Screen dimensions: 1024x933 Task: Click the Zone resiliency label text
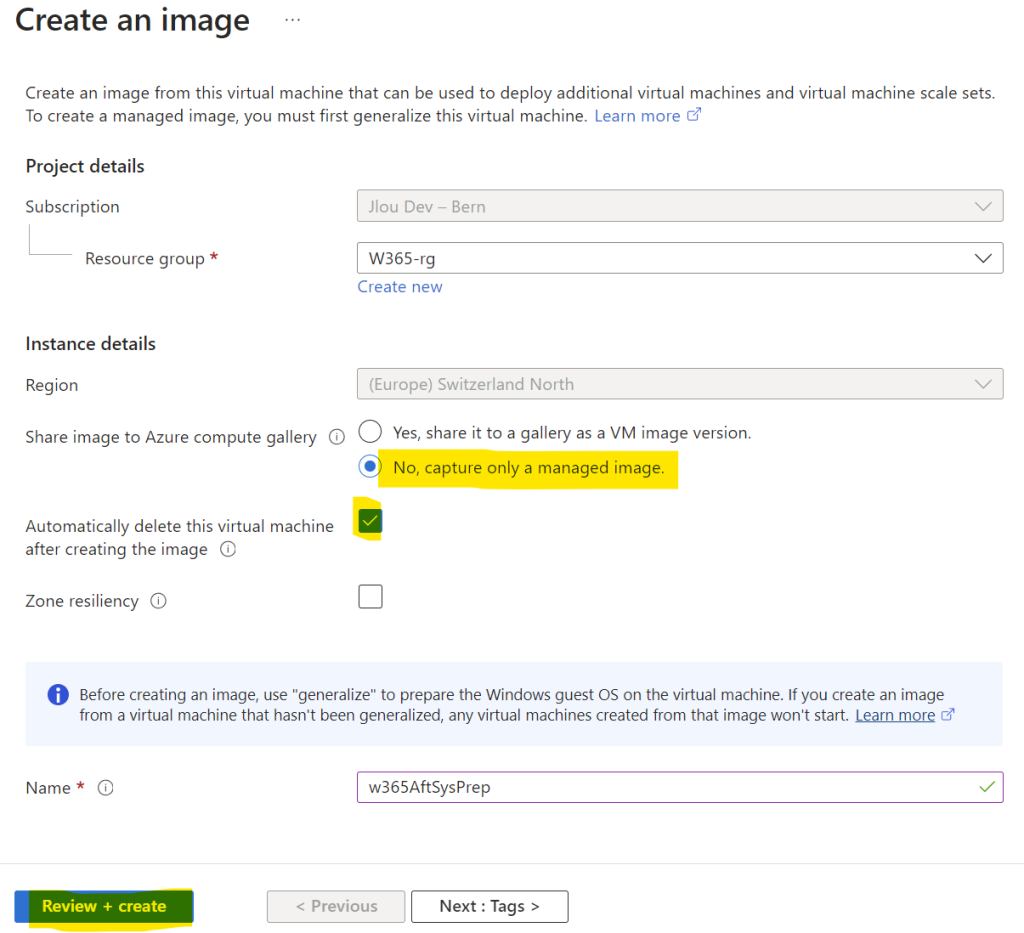(x=82, y=601)
